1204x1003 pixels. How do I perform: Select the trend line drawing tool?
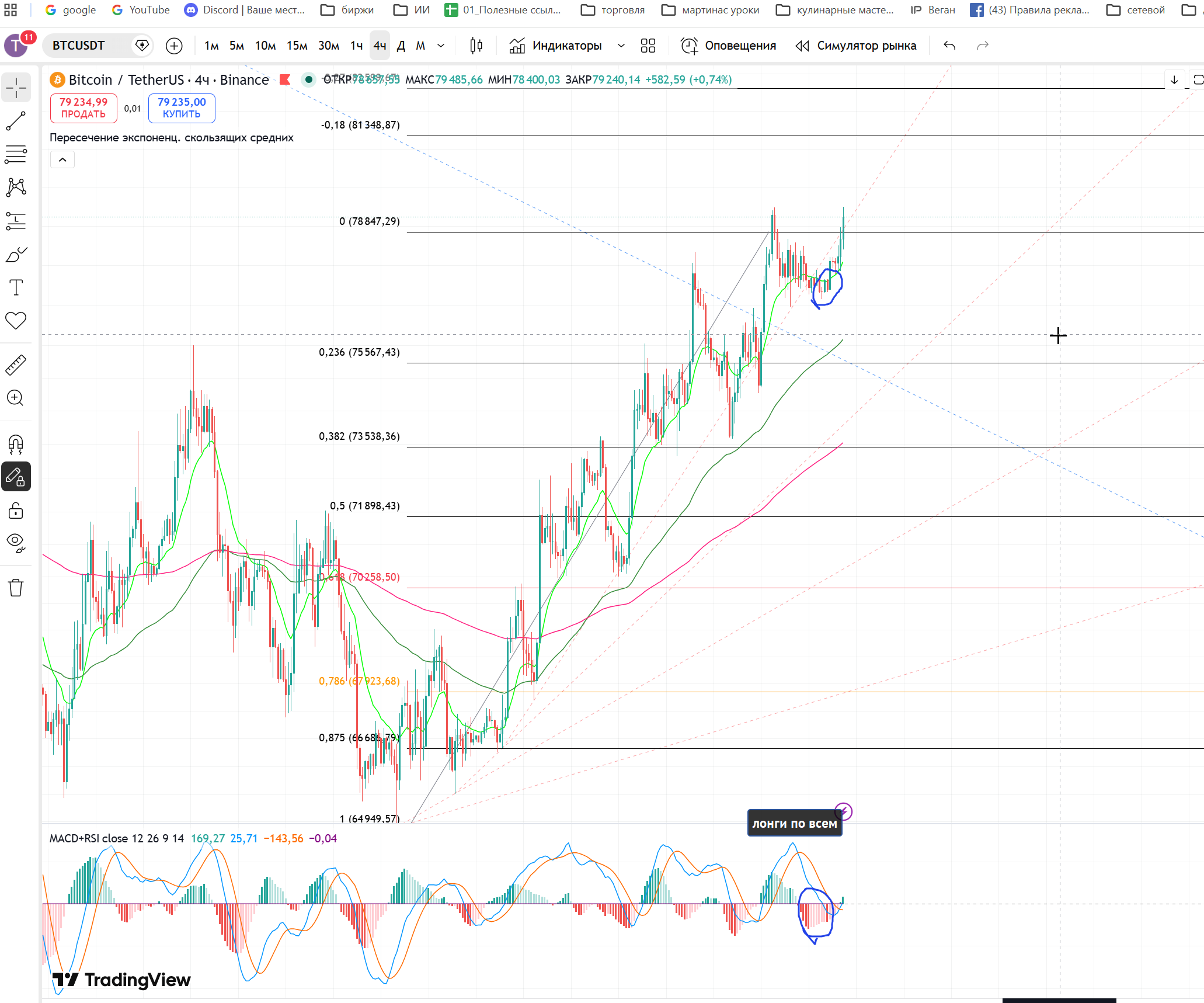[16, 122]
